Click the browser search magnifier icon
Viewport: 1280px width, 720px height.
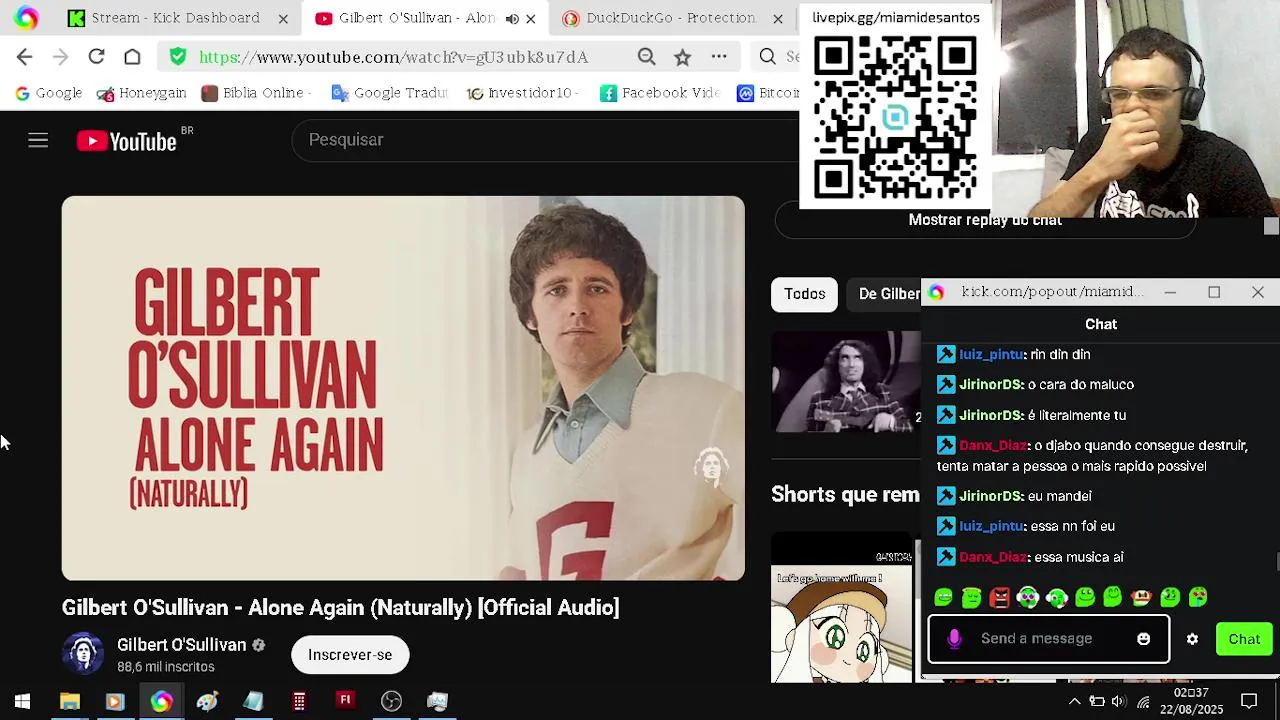pos(767,57)
